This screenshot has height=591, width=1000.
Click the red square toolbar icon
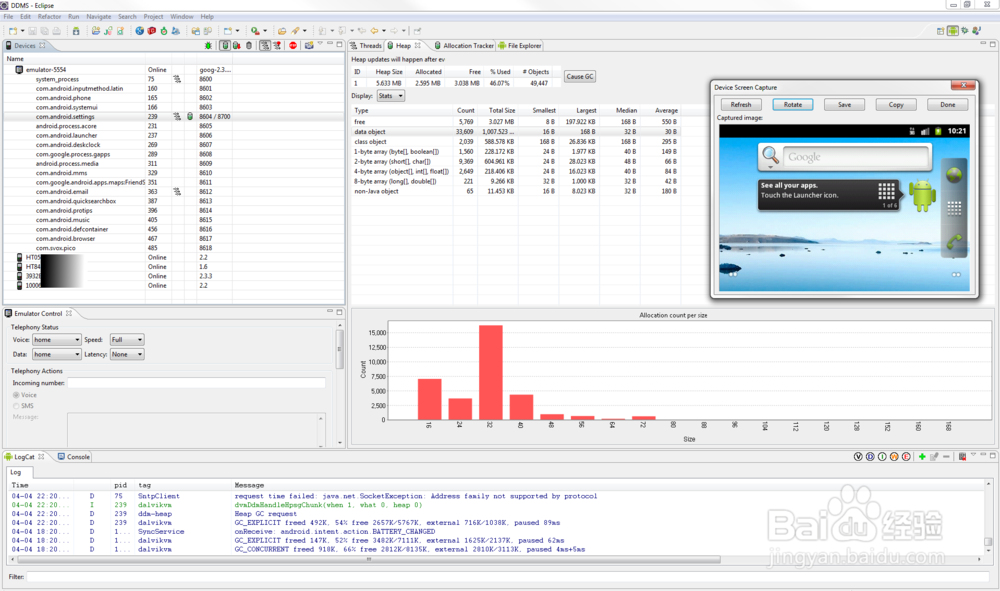[152, 31]
